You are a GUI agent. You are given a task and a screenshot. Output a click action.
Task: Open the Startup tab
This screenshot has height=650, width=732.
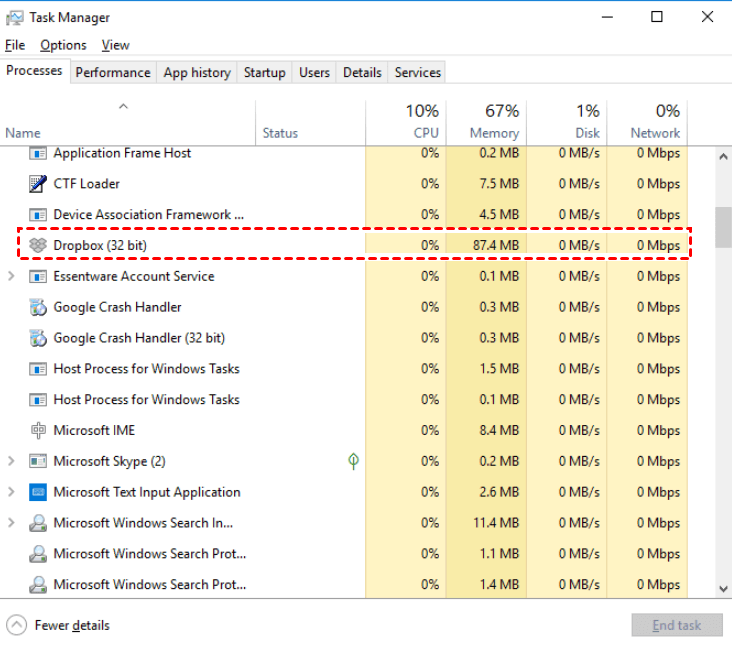pos(264,72)
